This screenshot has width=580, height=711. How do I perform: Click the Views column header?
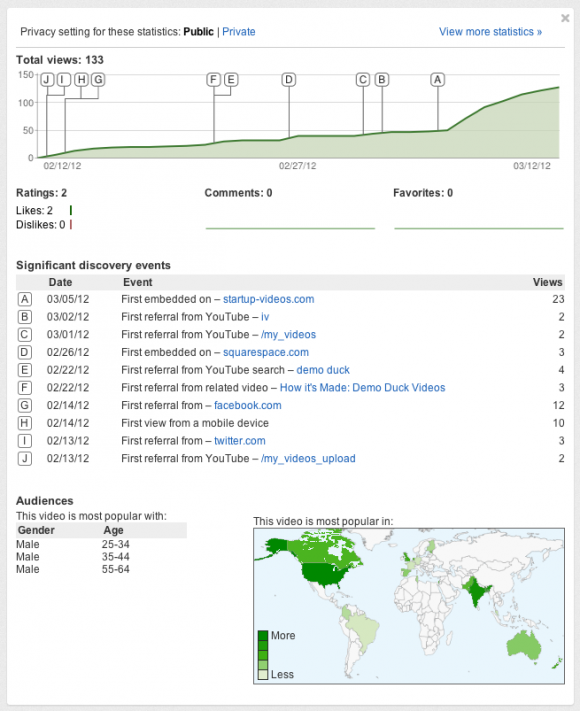point(547,282)
